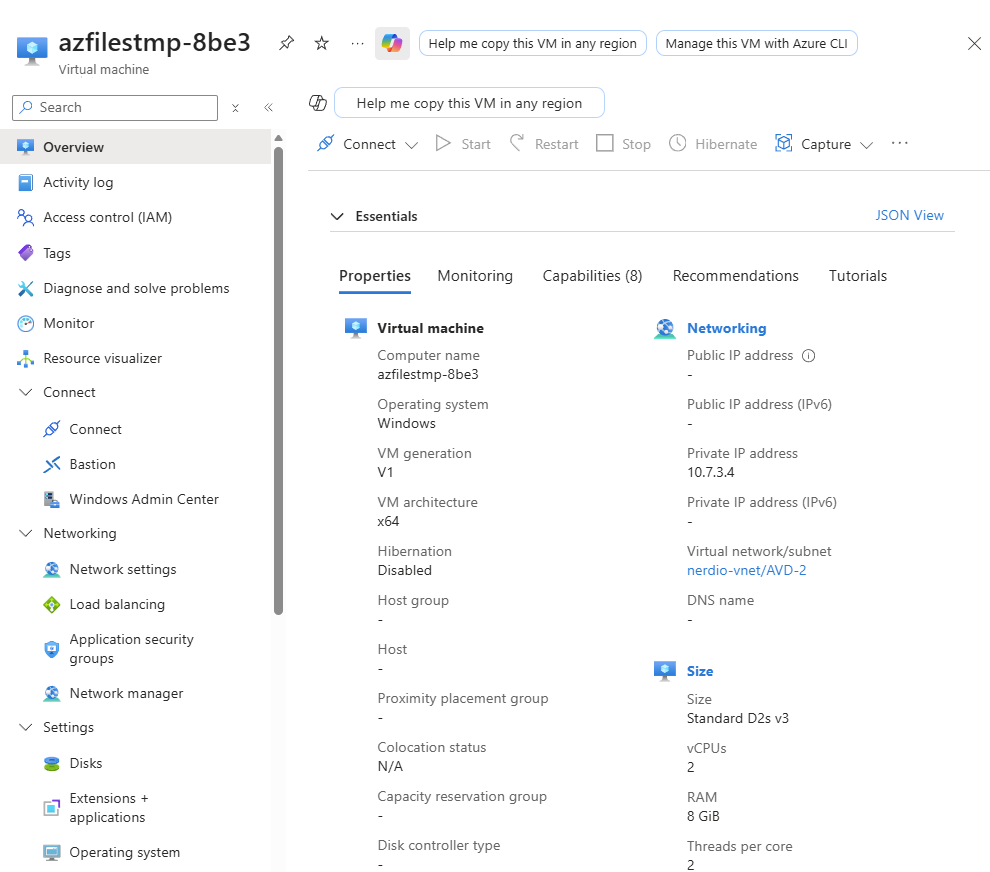The width and height of the screenshot is (990, 872).
Task: Collapse the Essentials section
Action: pos(337,217)
